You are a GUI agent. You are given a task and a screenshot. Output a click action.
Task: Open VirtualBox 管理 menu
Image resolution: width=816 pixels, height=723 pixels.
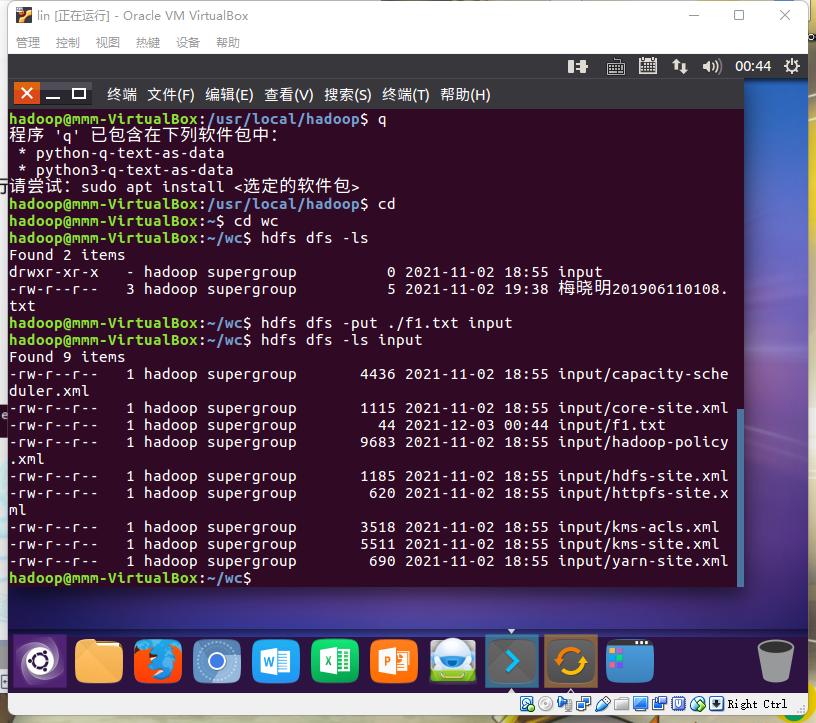pos(28,43)
